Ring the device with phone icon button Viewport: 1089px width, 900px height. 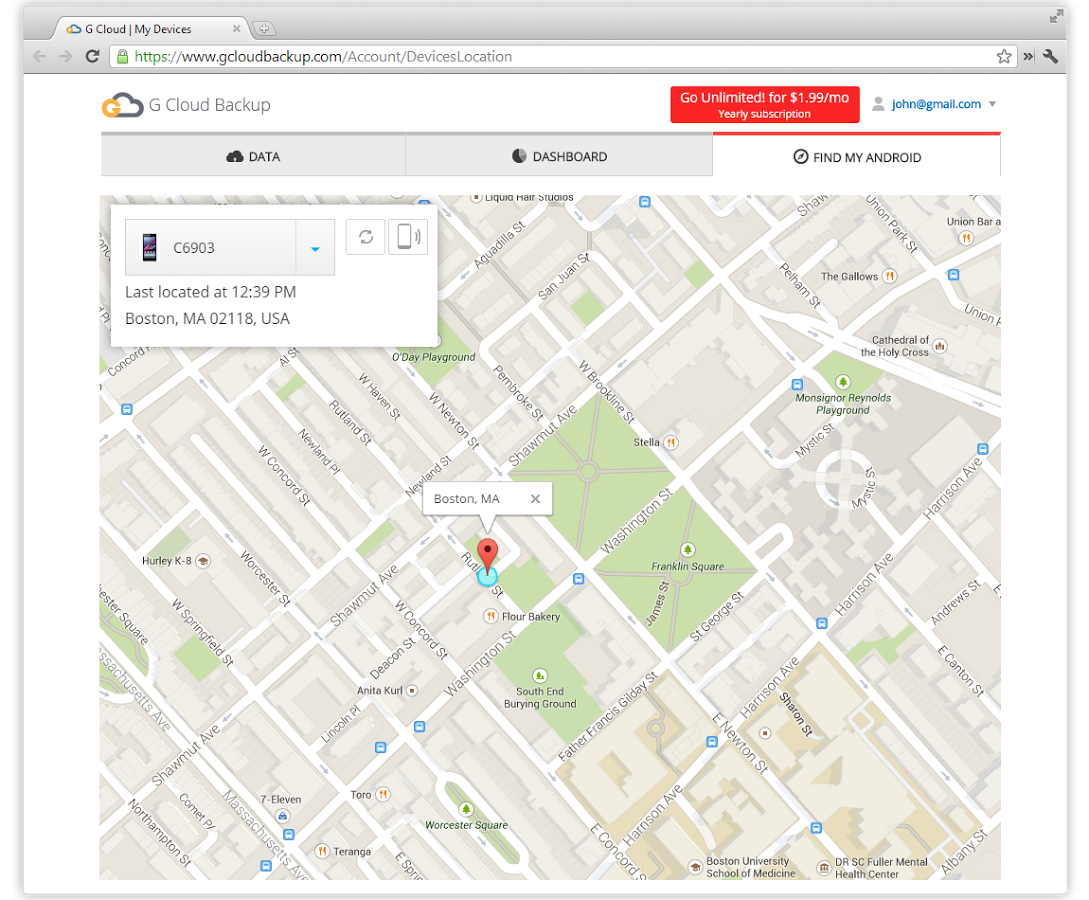click(x=408, y=237)
